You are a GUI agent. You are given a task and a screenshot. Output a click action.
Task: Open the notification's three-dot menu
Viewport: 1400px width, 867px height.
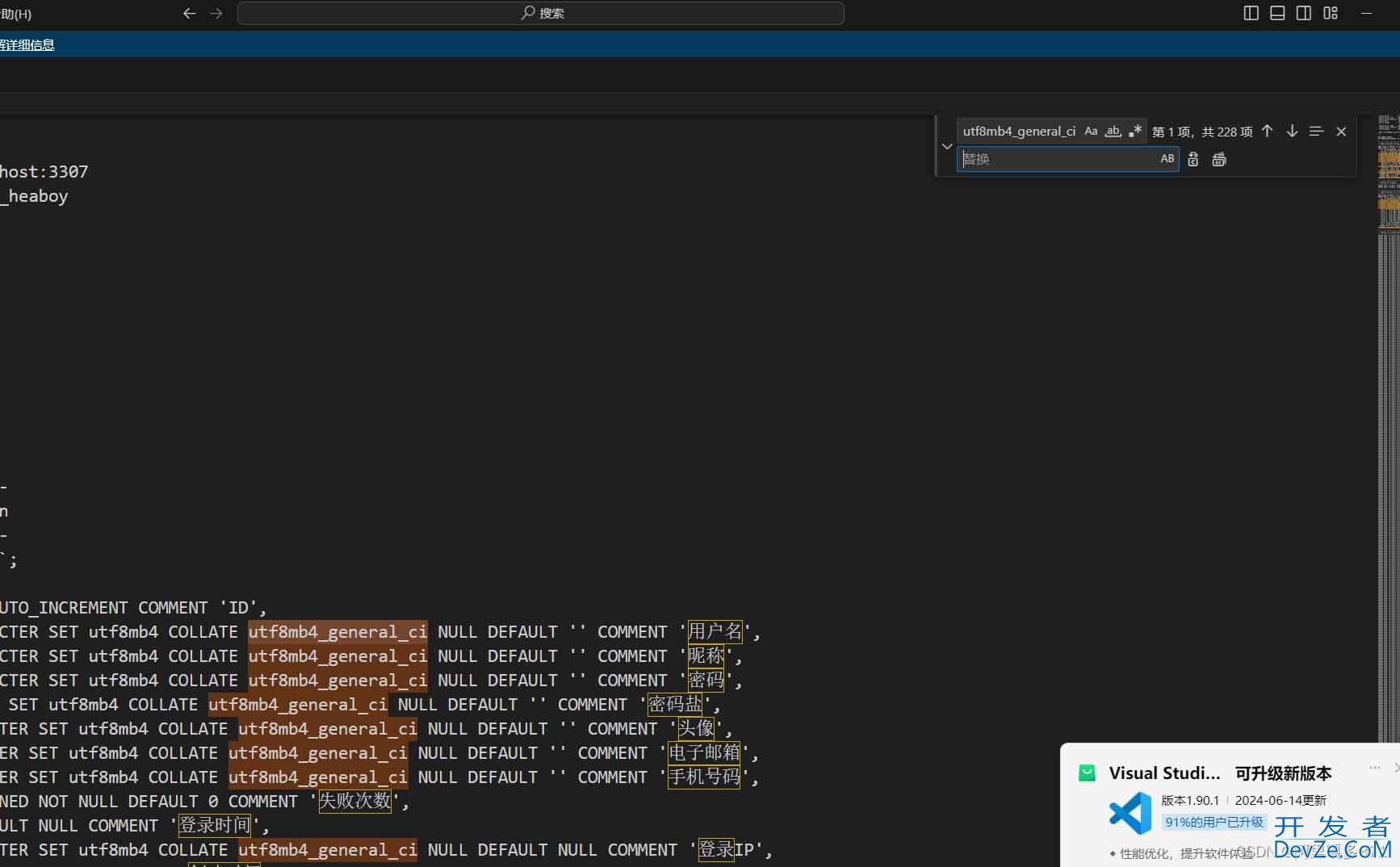pos(1374,768)
